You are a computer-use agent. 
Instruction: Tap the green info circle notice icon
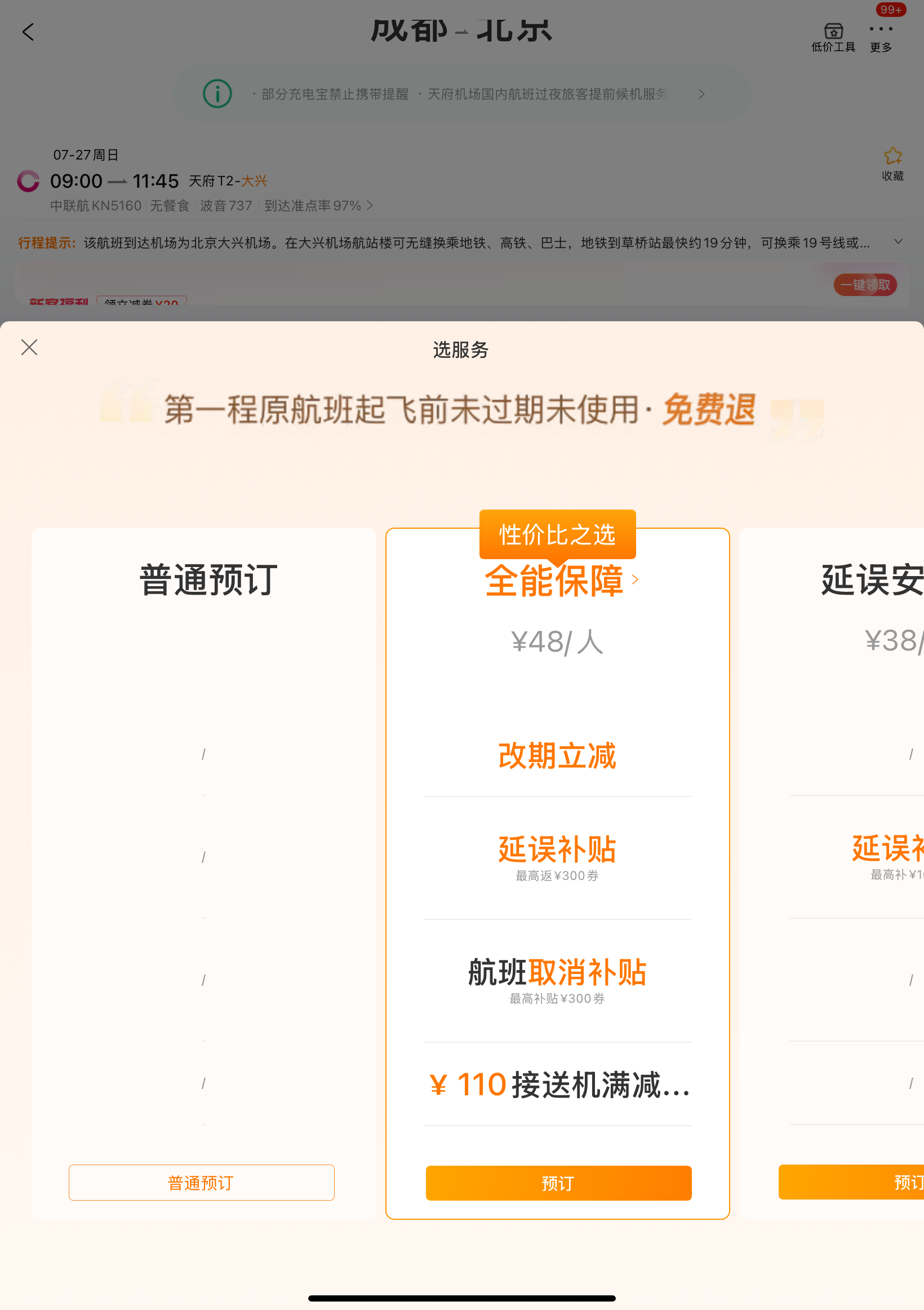(x=217, y=94)
